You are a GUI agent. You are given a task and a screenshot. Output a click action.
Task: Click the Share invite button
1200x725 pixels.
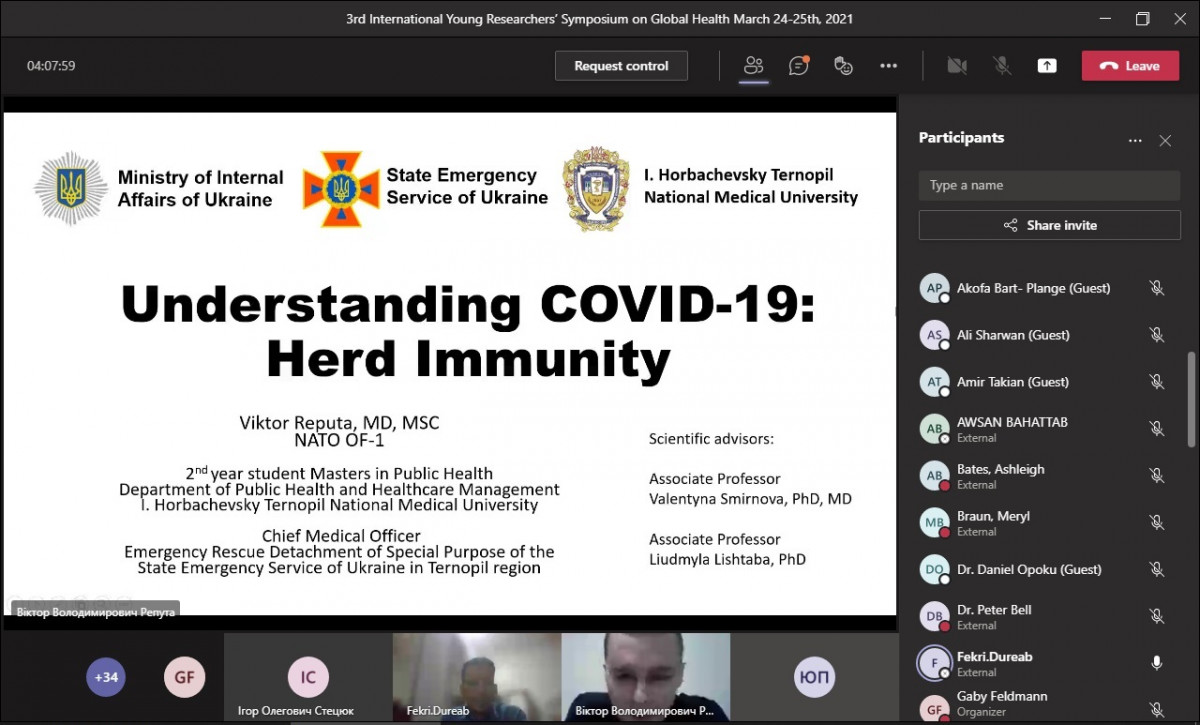(x=1049, y=225)
